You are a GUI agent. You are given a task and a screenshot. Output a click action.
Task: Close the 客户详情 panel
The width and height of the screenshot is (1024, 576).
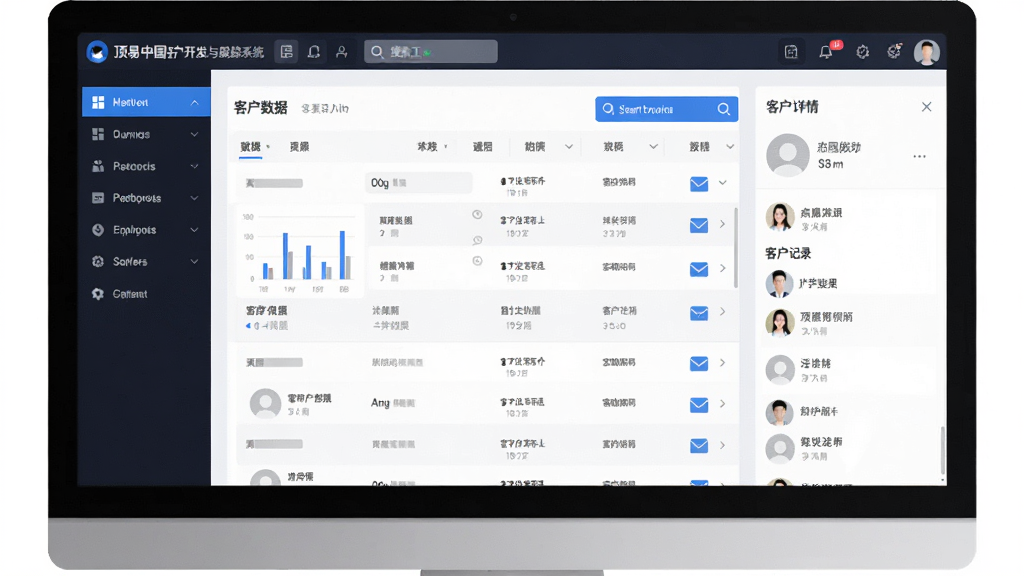(x=927, y=106)
